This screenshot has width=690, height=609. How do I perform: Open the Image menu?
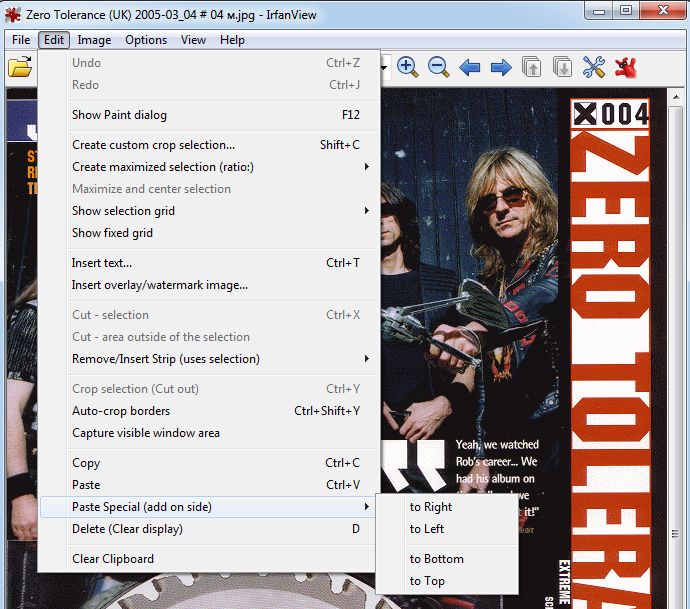click(94, 40)
